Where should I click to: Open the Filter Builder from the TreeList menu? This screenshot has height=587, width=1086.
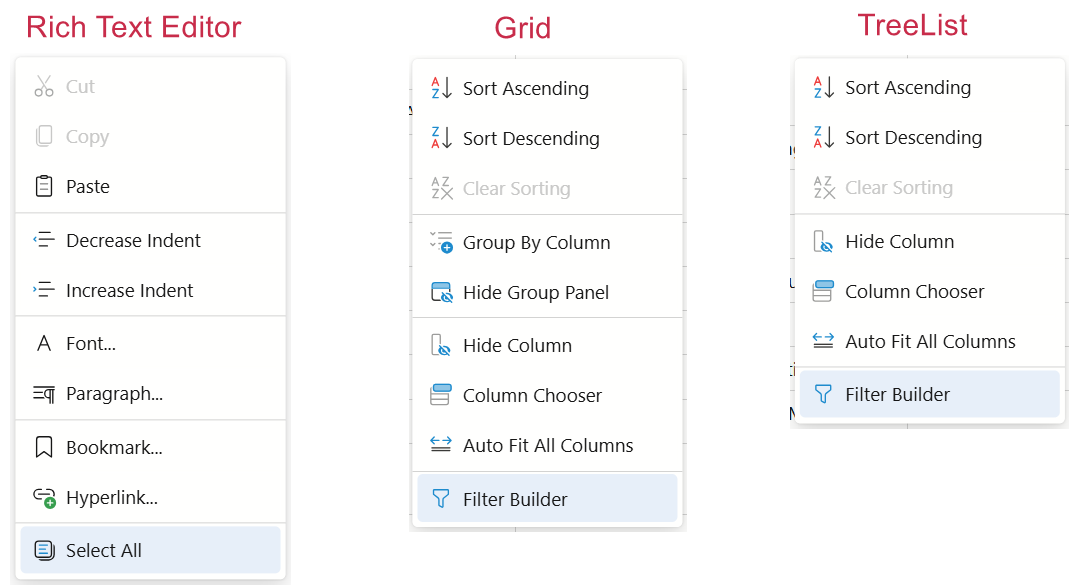pos(900,394)
